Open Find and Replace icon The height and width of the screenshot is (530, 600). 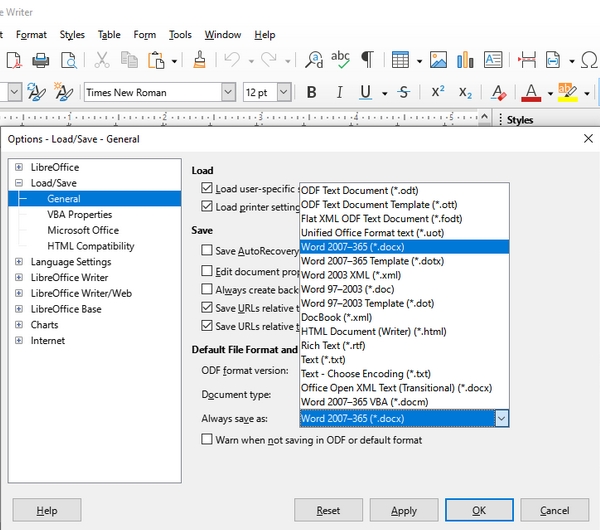(314, 60)
